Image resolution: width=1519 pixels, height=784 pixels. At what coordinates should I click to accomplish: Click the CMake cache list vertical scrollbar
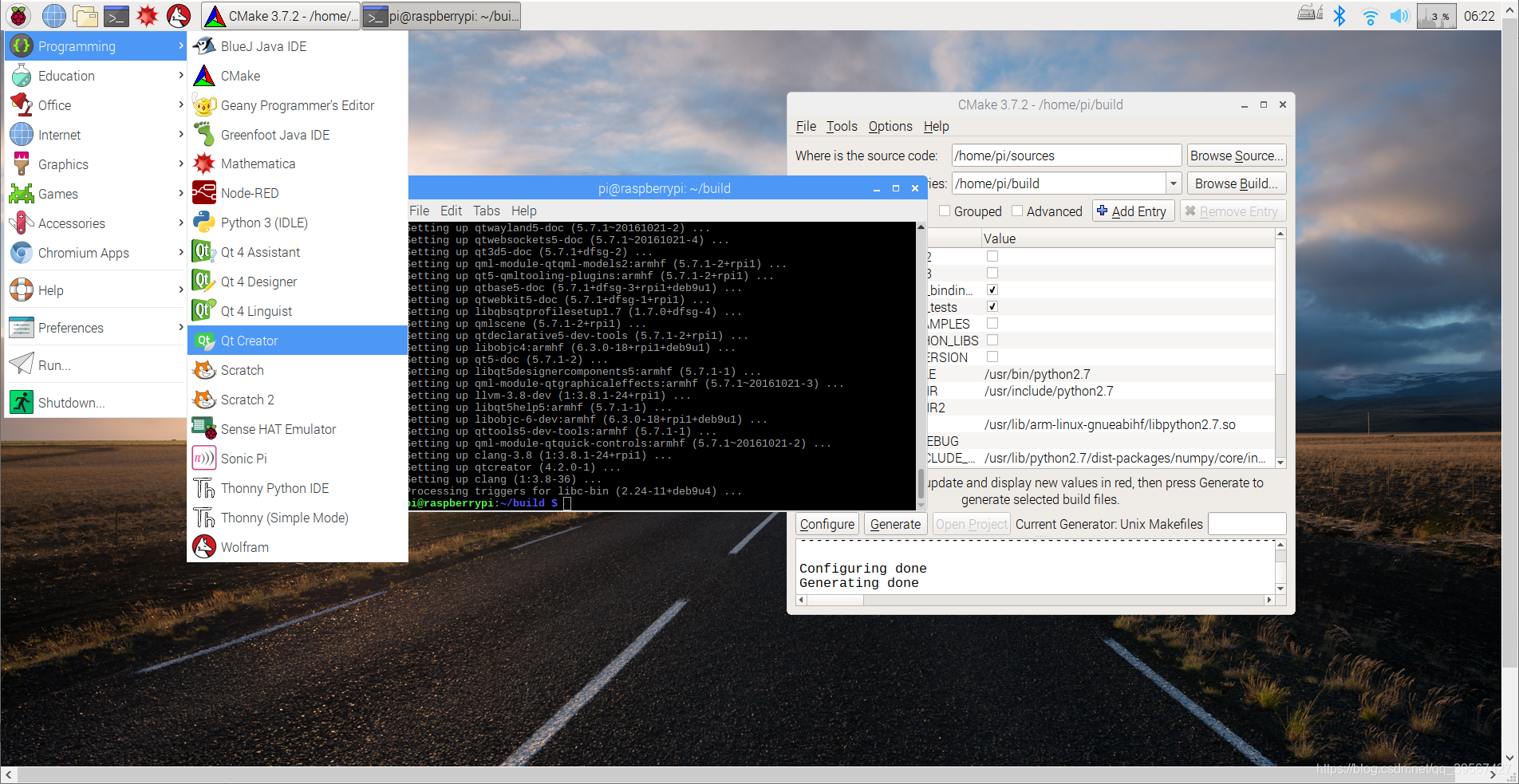pyautogui.click(x=1280, y=348)
